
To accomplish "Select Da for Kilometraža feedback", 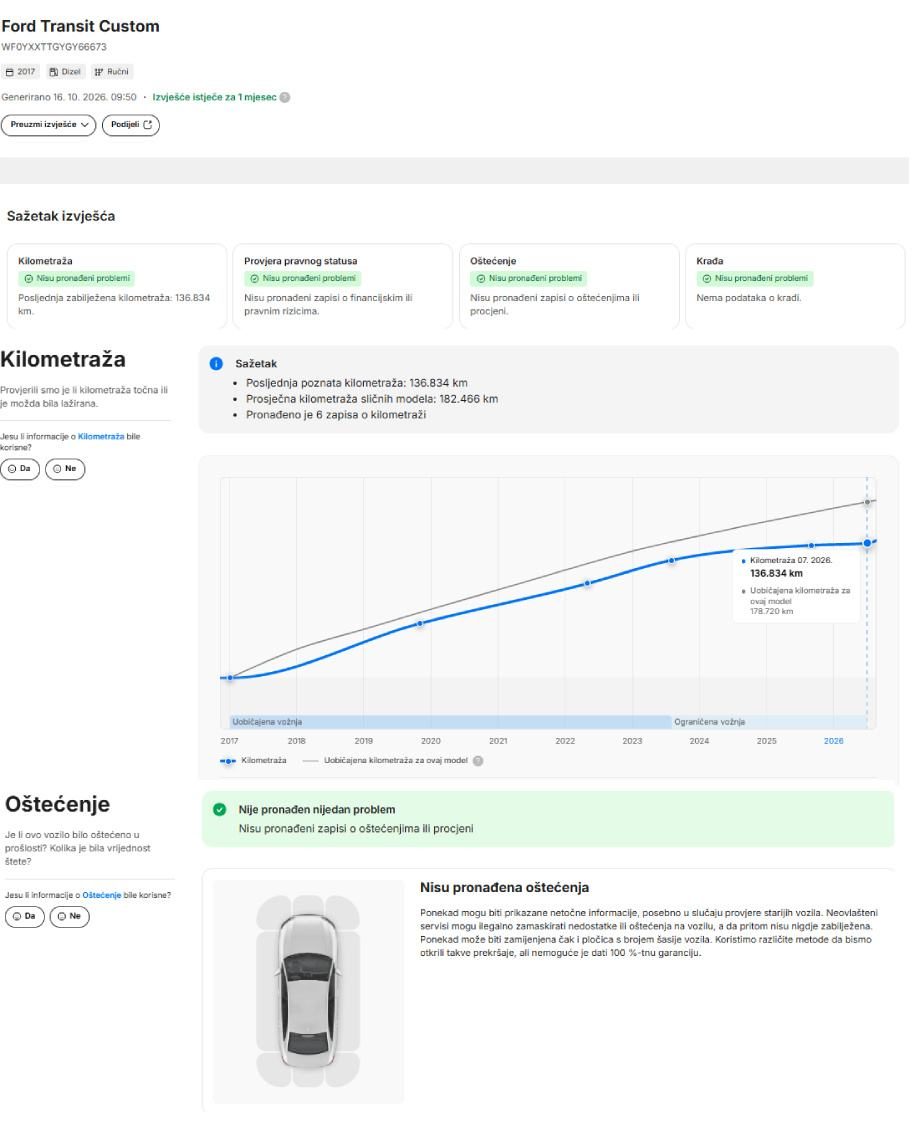I will 20,469.
